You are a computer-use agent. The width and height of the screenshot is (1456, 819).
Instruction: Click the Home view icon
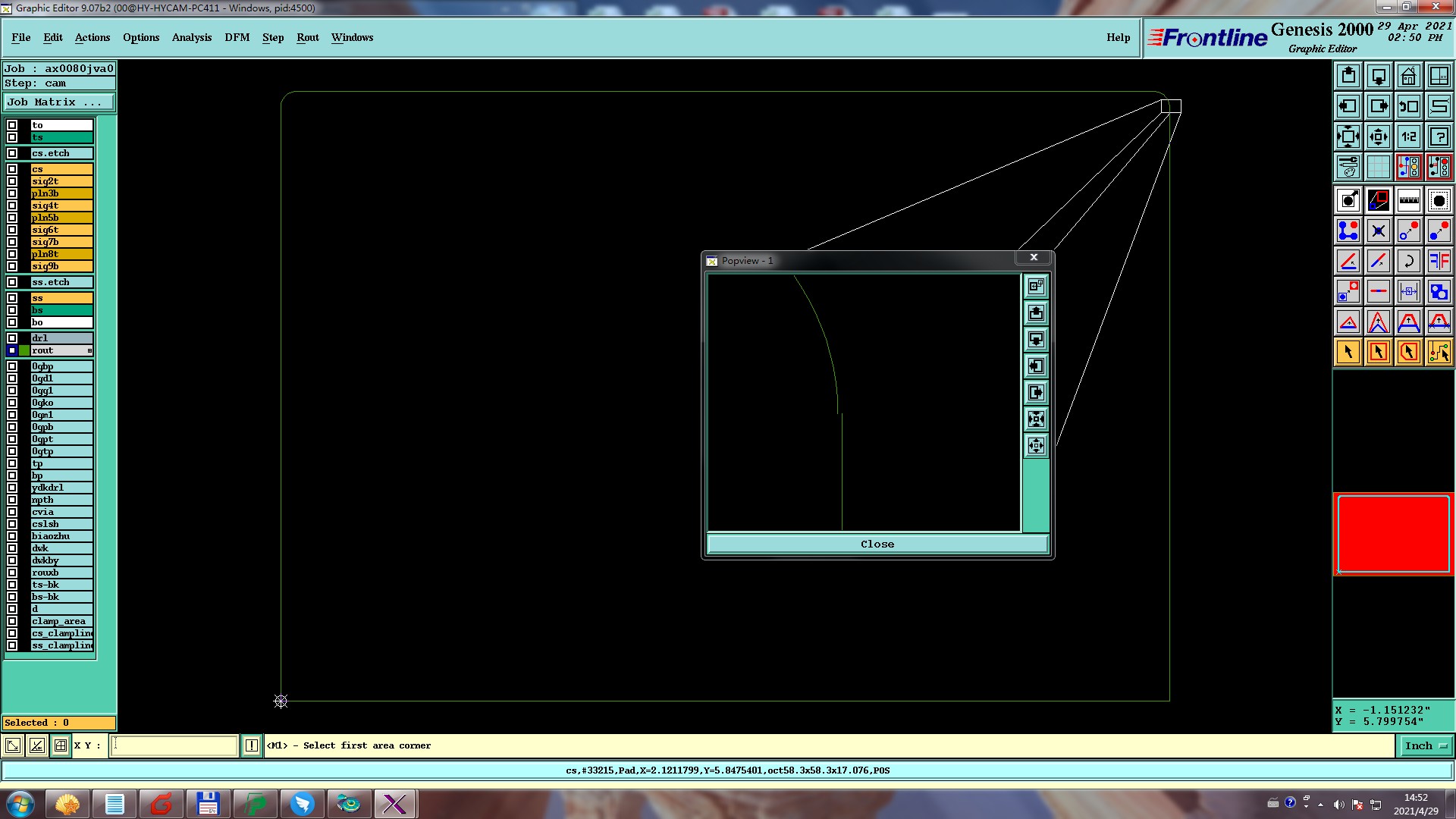[x=1408, y=76]
